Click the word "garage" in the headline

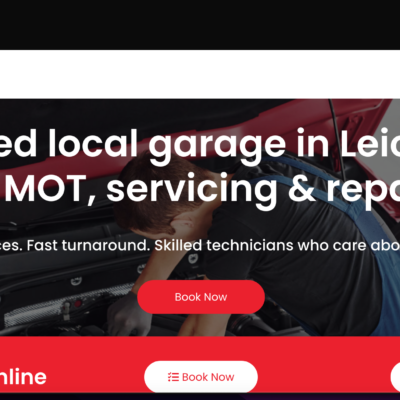tap(217, 145)
